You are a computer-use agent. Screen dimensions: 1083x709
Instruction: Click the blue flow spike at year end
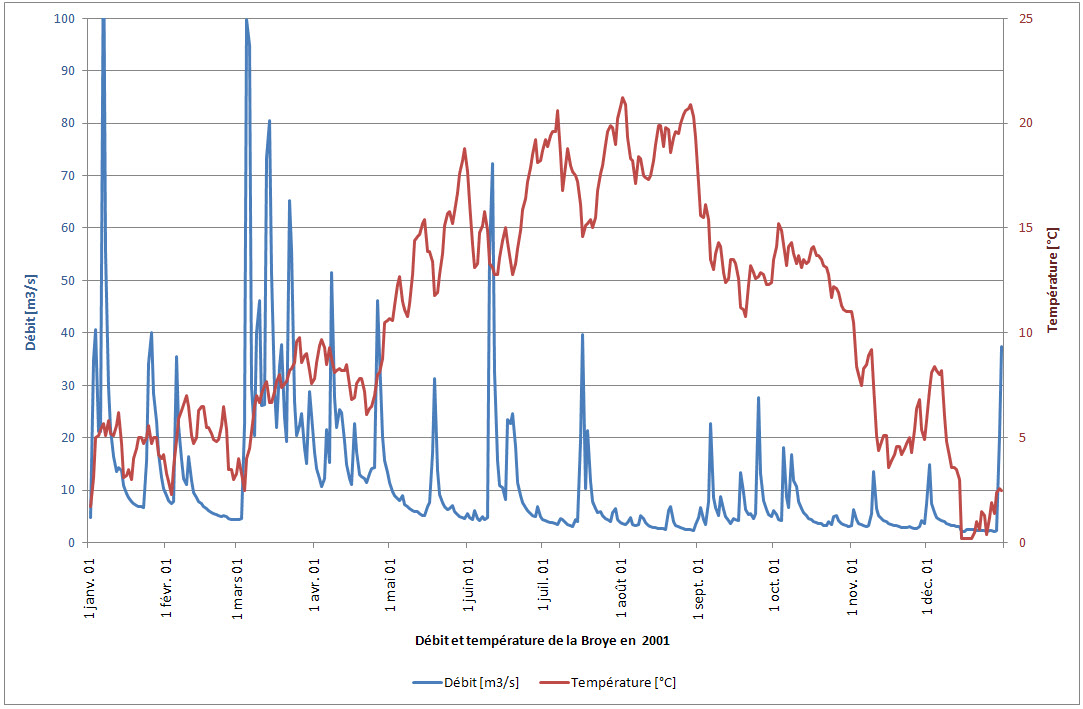coord(1001,347)
